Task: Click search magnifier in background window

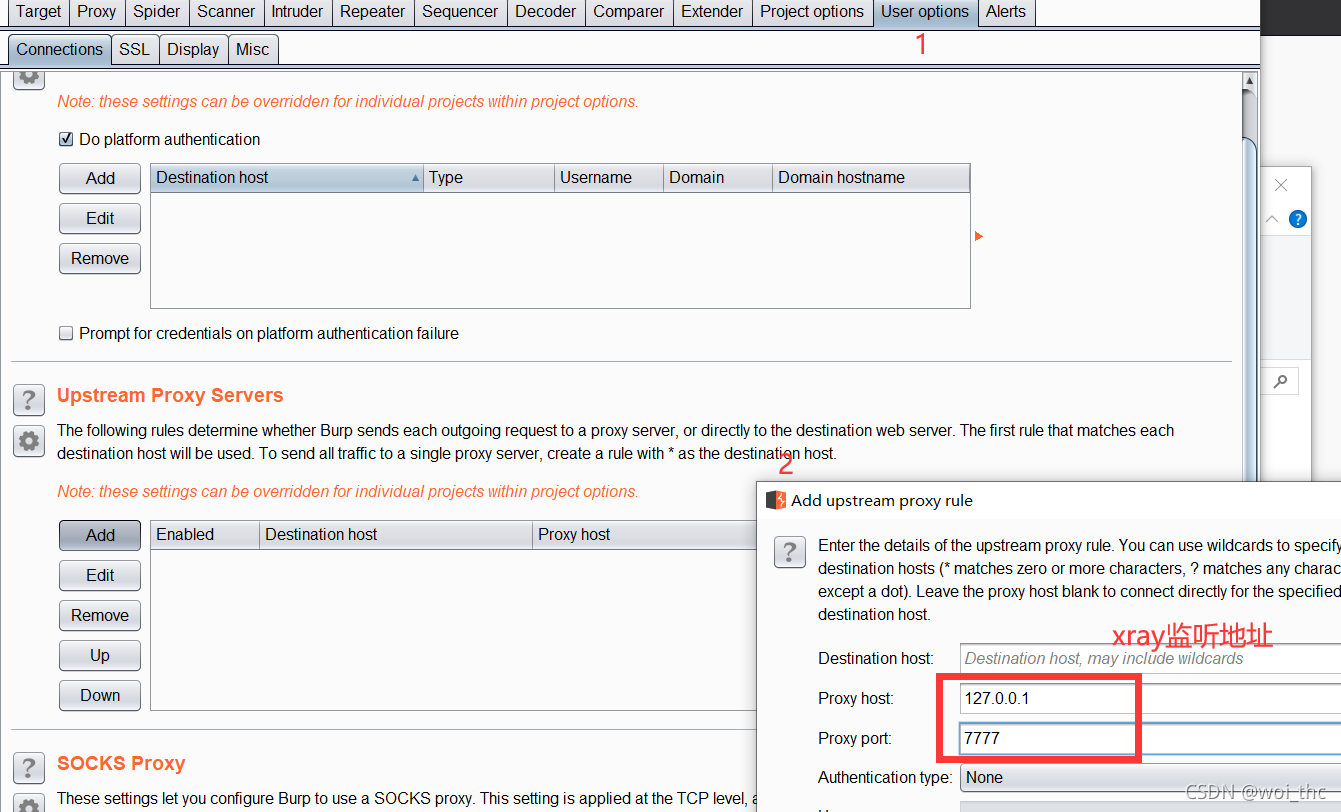Action: pos(1281,381)
